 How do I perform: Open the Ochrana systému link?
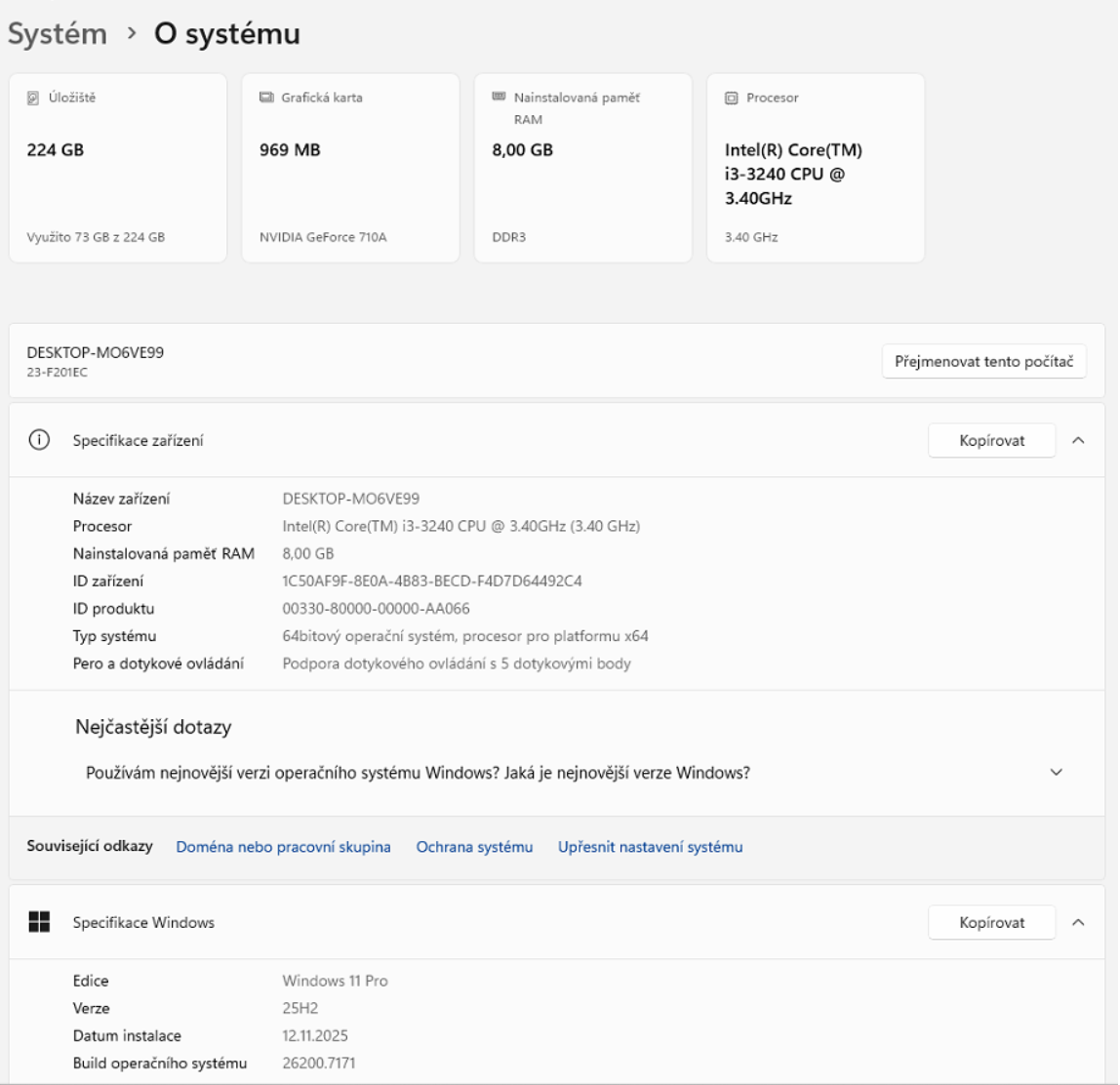[x=474, y=847]
